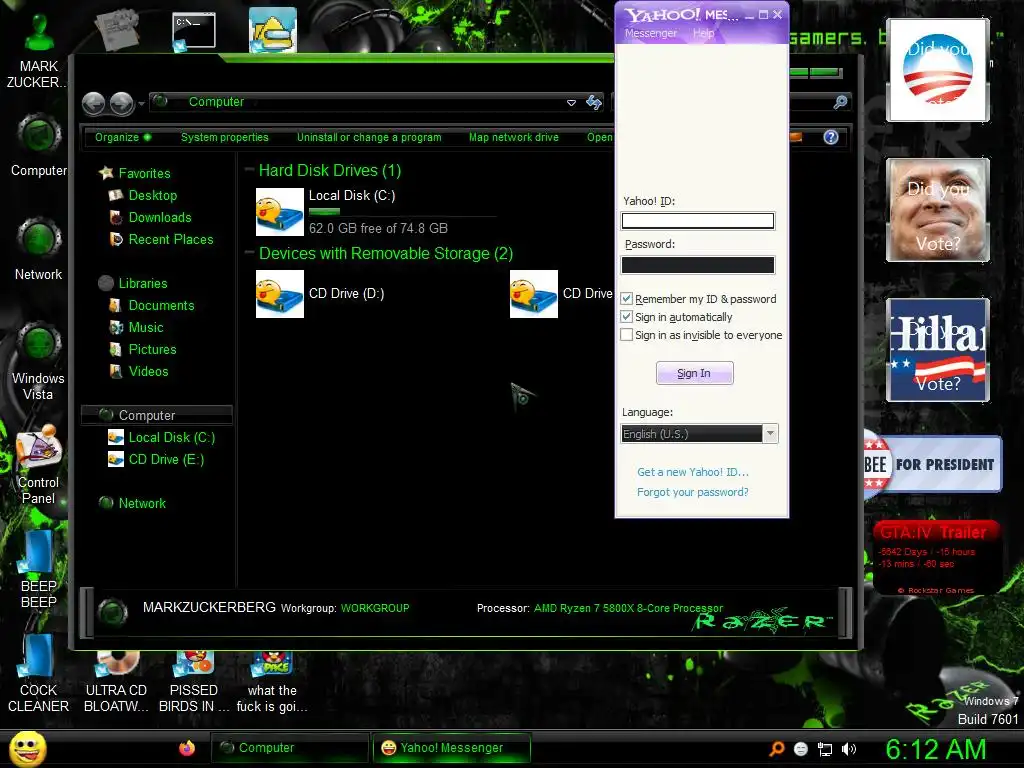Launch Firefox from the taskbar
Screen dimensions: 1024x768
pos(187,748)
